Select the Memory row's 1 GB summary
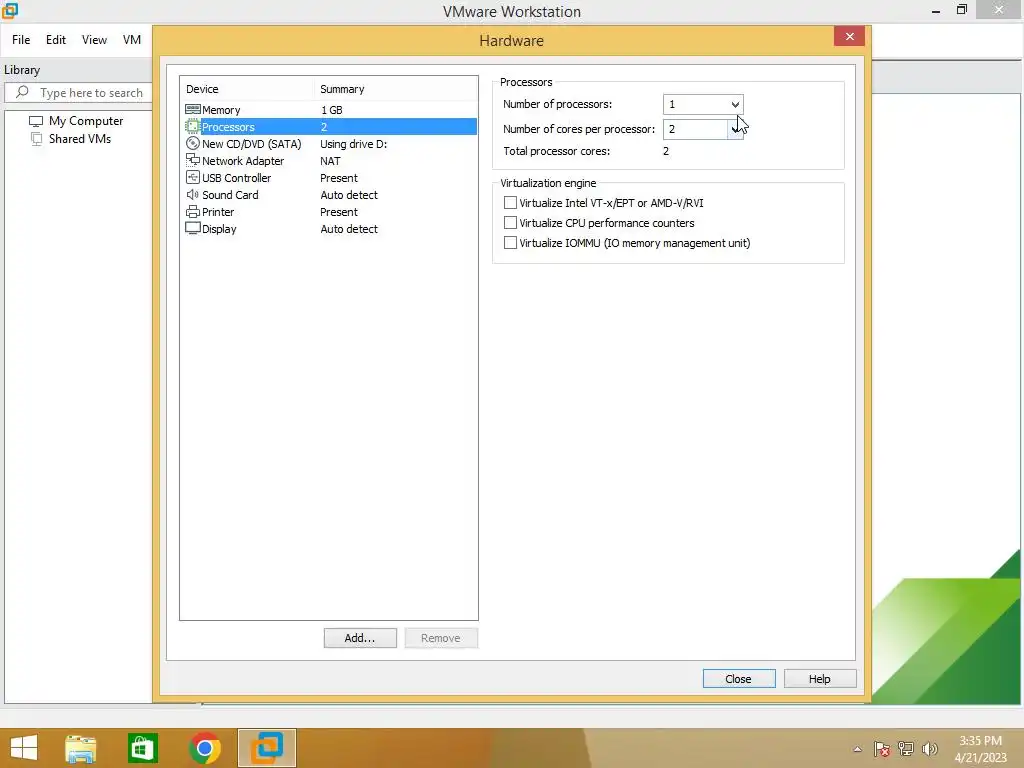The width and height of the screenshot is (1024, 768). 332,110
